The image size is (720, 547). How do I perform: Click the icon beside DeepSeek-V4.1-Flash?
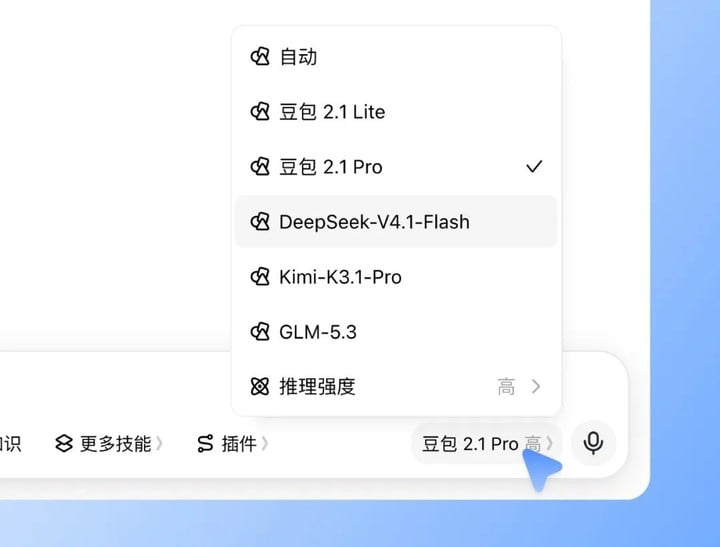coord(260,222)
